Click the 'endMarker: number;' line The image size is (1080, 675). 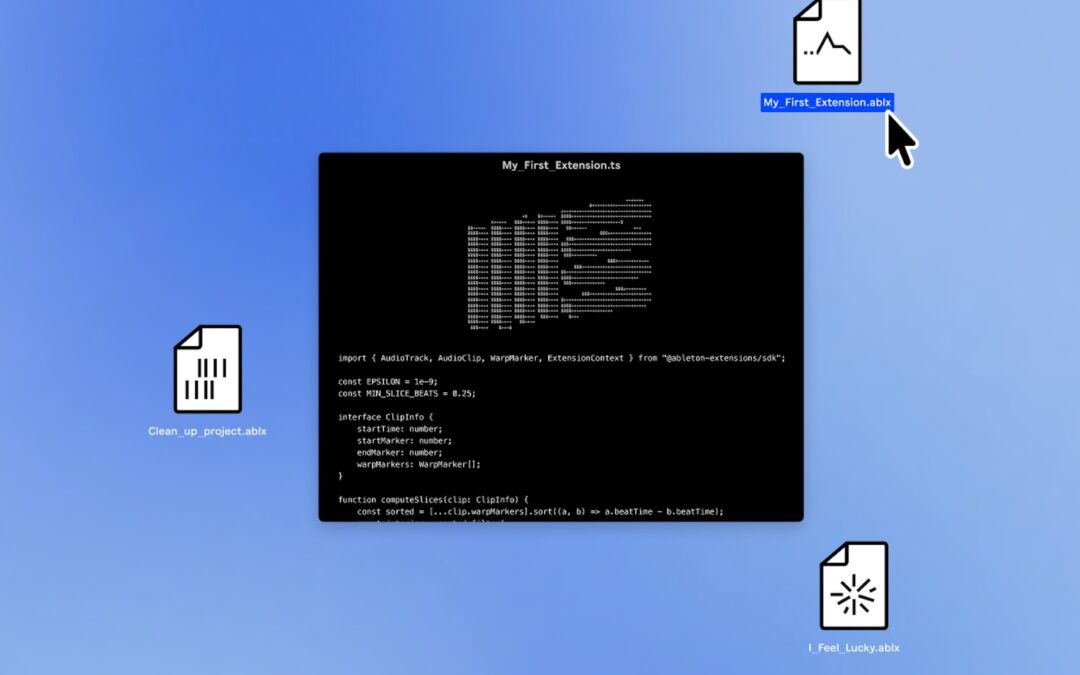(x=399, y=453)
